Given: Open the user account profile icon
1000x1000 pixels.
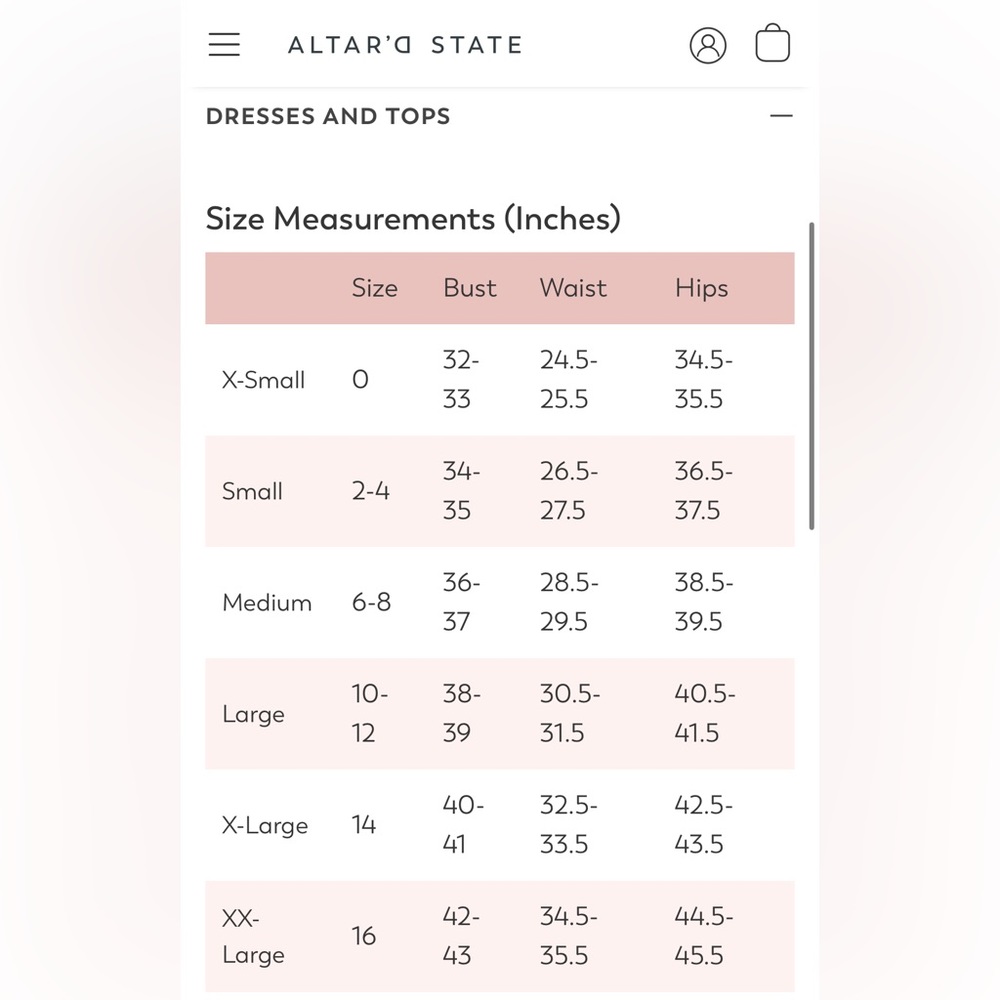Looking at the screenshot, I should (708, 45).
